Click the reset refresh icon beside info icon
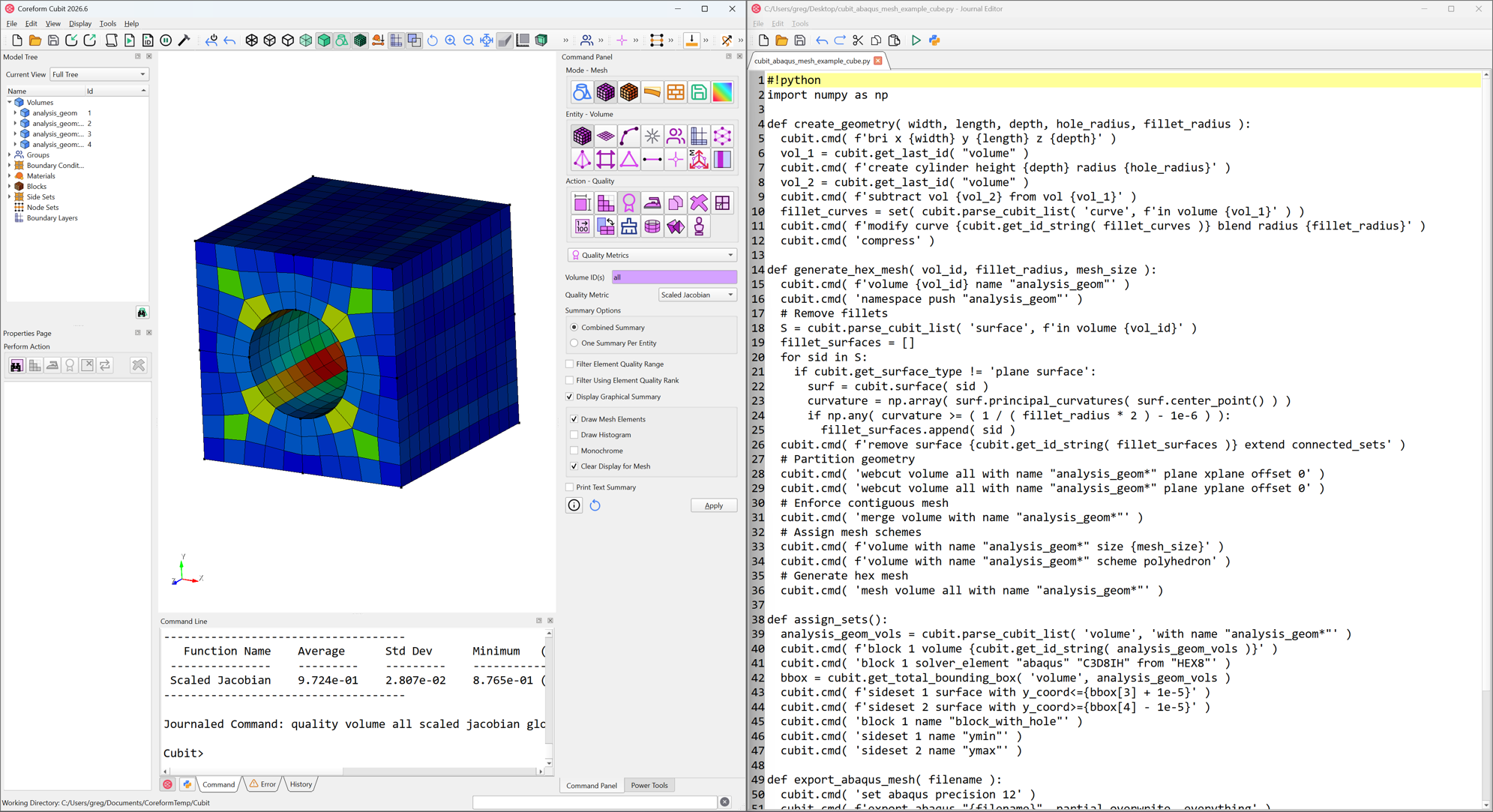The width and height of the screenshot is (1493, 812). [x=595, y=505]
